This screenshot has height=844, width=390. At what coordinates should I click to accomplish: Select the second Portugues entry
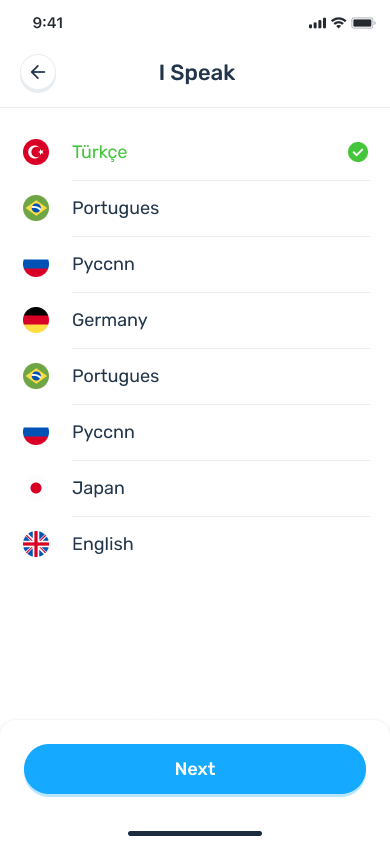pyautogui.click(x=196, y=376)
